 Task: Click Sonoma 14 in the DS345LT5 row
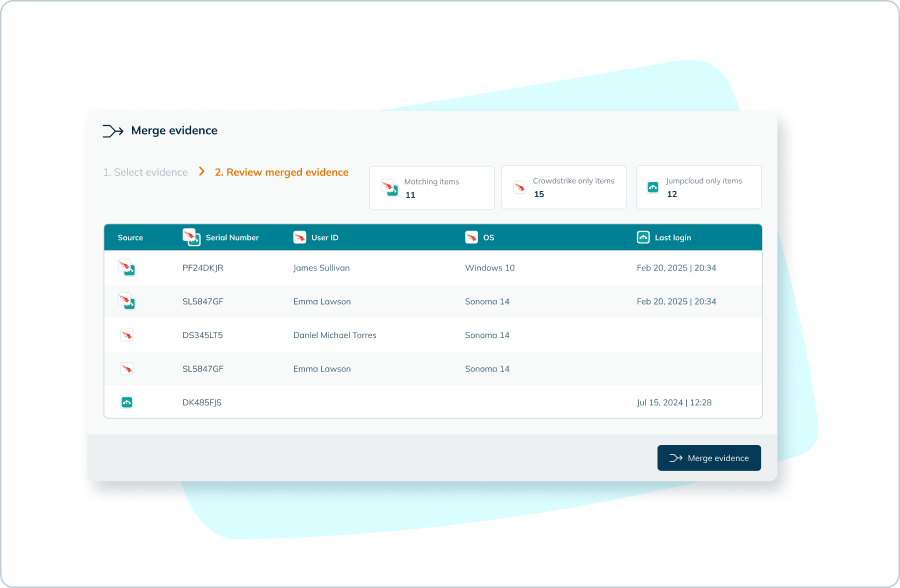(487, 335)
